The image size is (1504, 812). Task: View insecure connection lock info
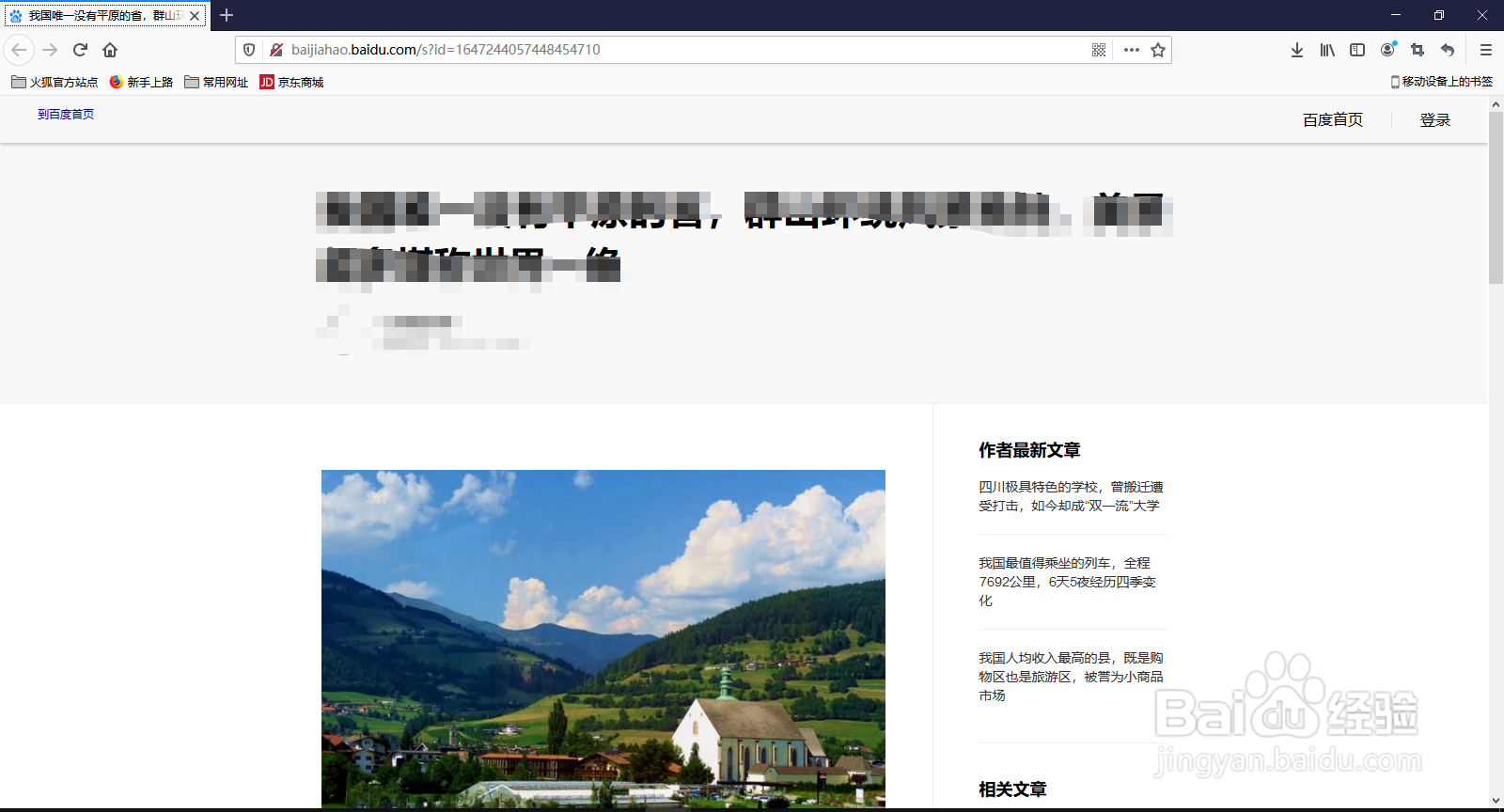pyautogui.click(x=276, y=50)
